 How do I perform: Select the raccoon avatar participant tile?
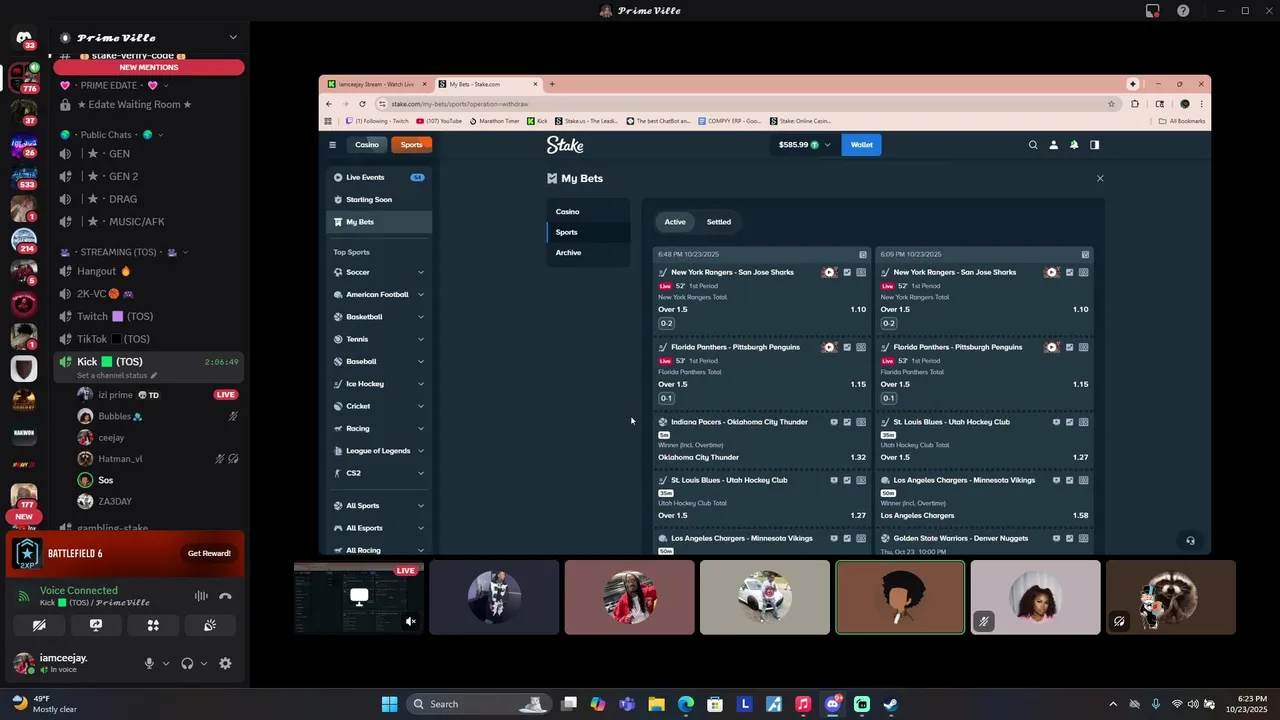(x=1171, y=597)
